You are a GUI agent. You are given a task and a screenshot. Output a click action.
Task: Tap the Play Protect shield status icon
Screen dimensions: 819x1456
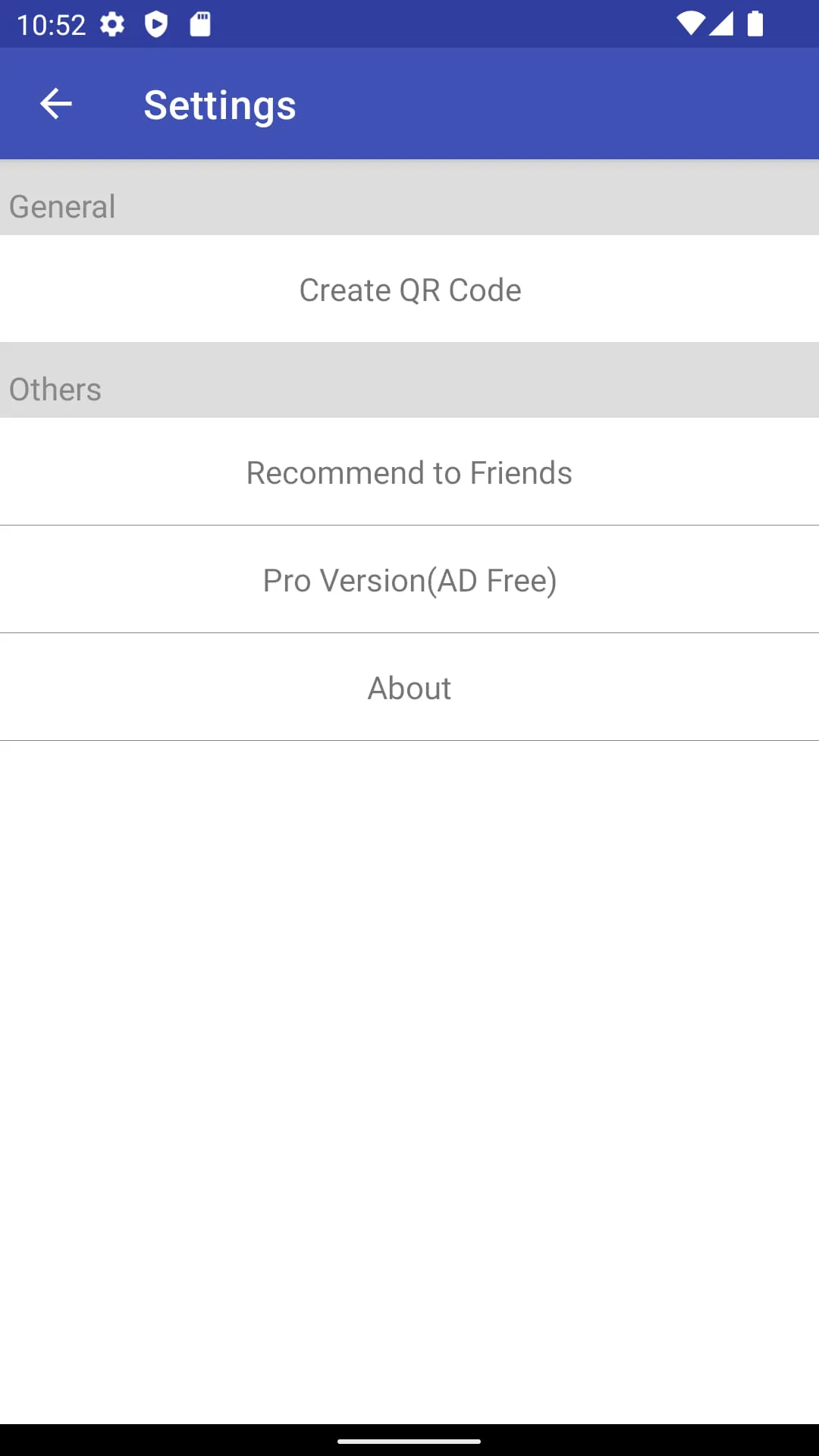[156, 24]
